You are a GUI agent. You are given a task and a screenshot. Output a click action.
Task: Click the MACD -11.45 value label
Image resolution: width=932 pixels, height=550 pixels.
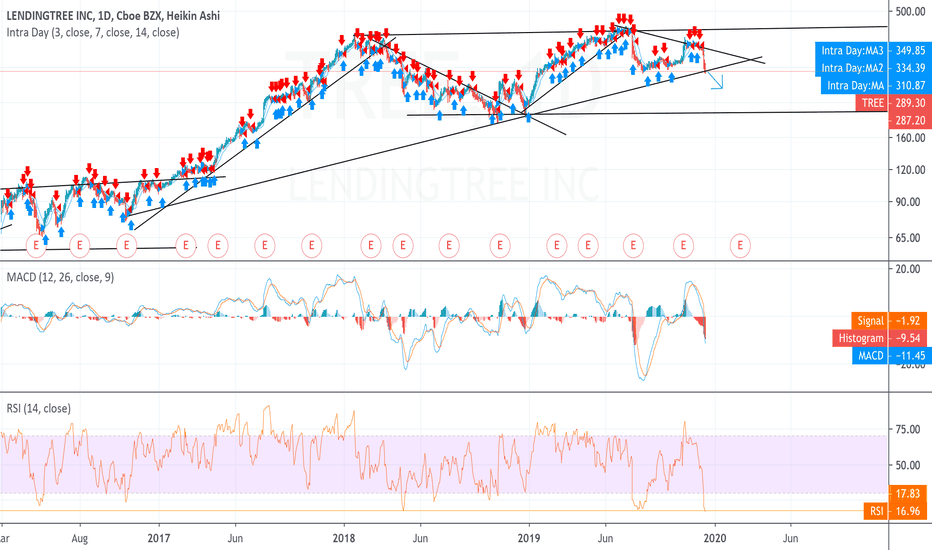[x=892, y=356]
